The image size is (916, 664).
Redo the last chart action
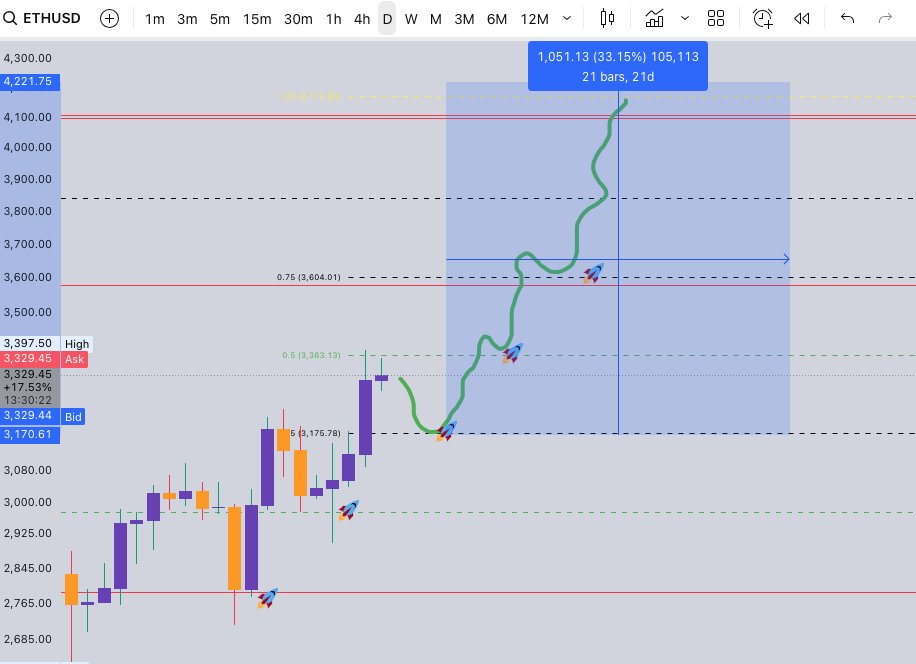tap(886, 18)
